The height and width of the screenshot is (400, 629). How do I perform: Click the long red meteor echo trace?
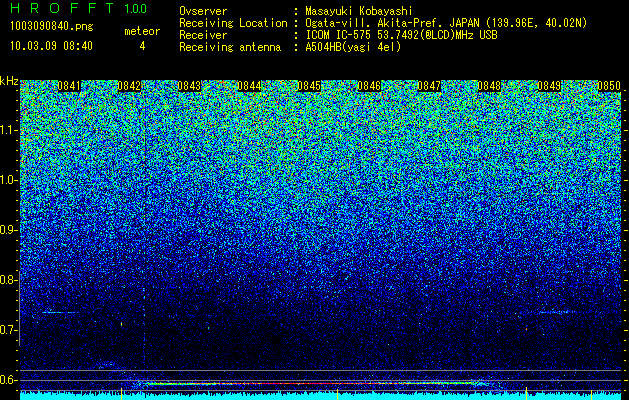click(313, 384)
